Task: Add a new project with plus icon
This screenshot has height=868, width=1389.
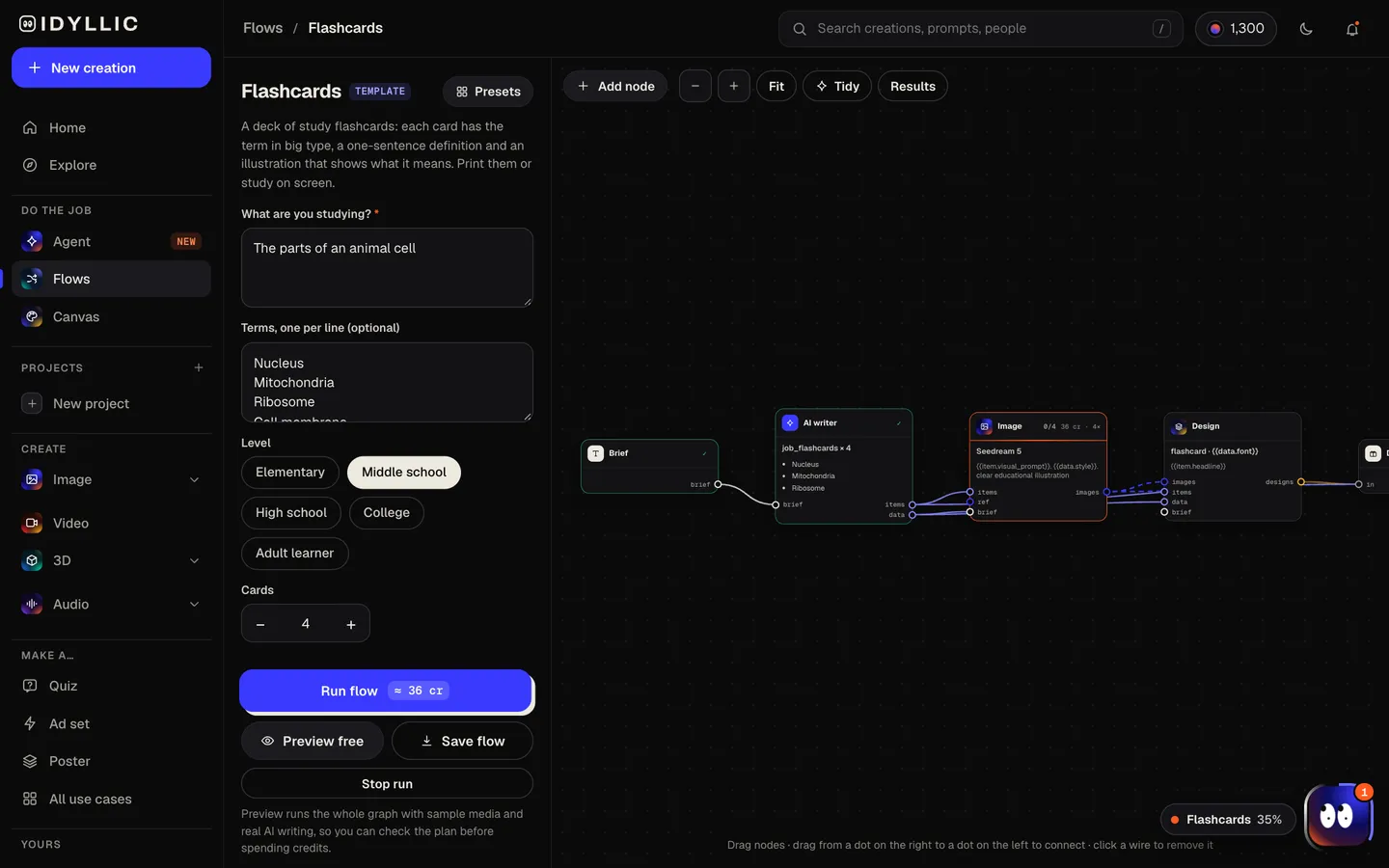Action: click(199, 367)
